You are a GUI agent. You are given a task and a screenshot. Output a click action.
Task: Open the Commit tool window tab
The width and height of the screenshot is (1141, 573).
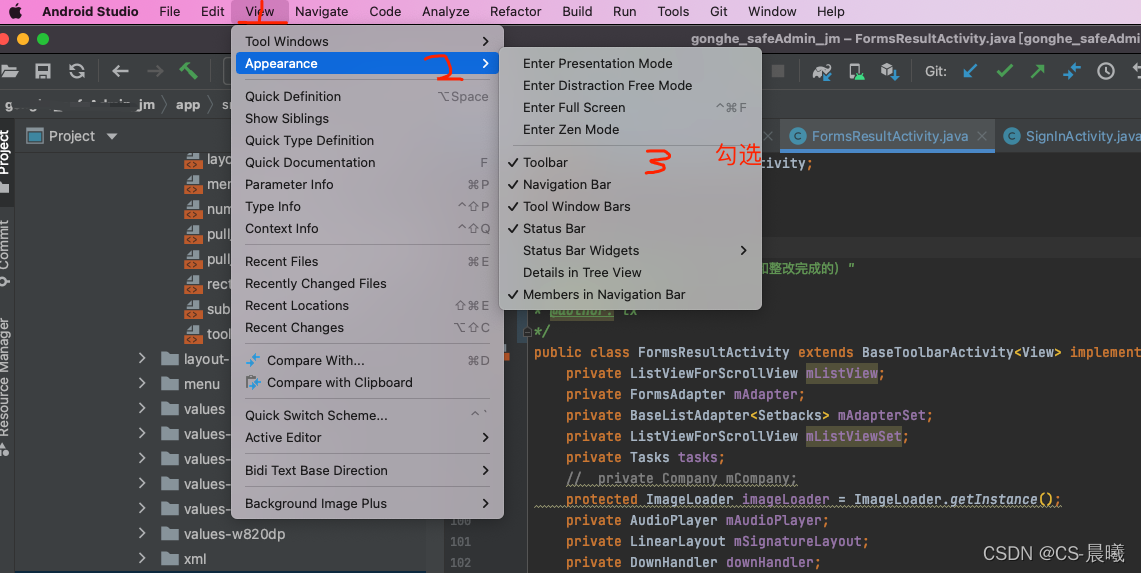coord(6,253)
